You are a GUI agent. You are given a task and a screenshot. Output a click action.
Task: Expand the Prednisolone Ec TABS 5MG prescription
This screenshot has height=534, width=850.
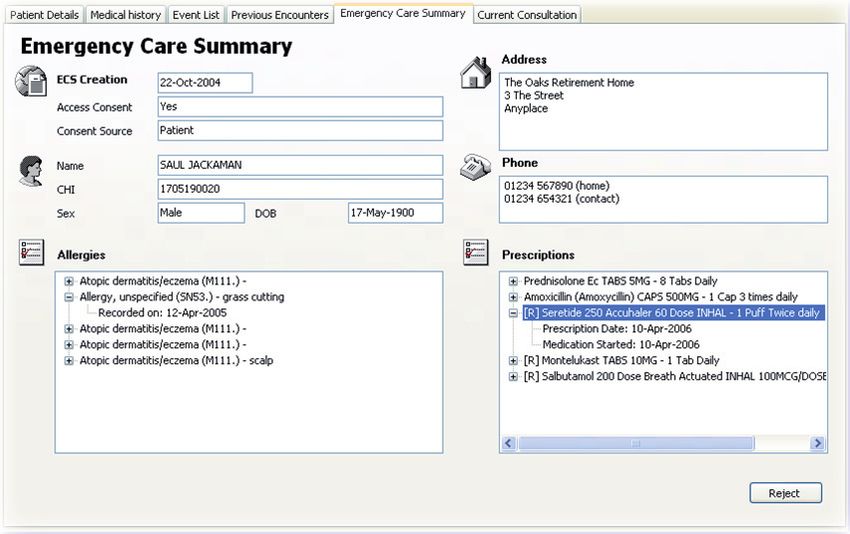[x=513, y=281]
